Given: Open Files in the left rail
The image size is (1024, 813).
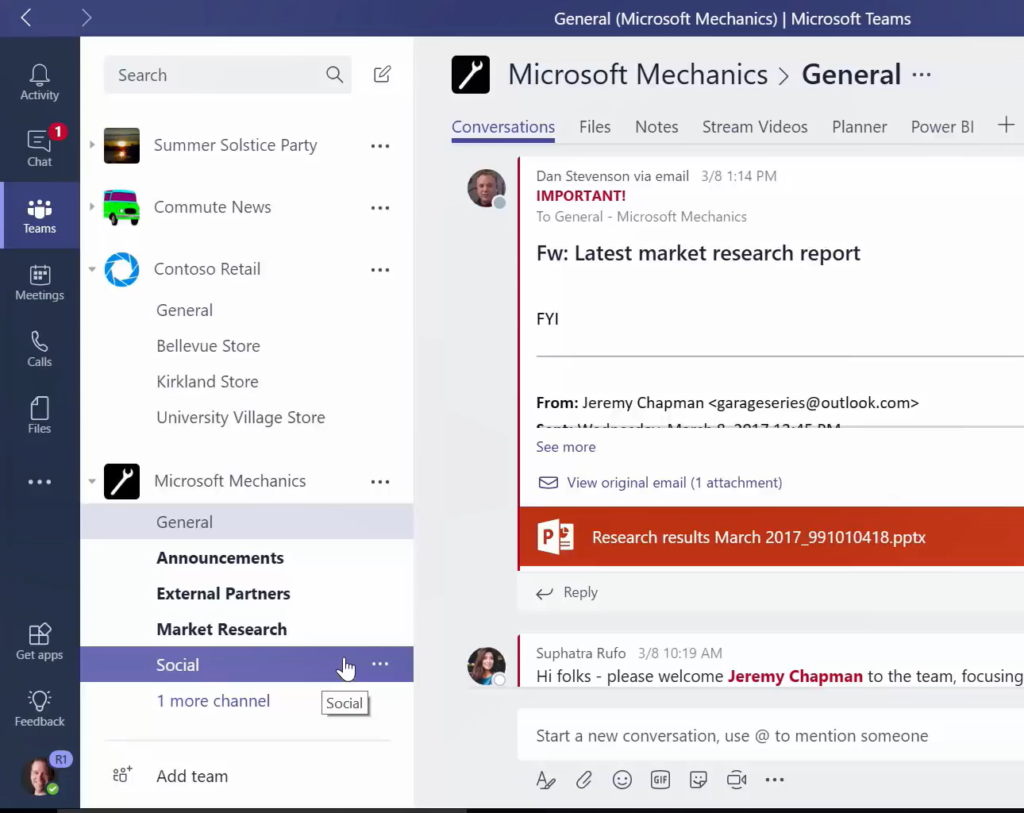Looking at the screenshot, I should point(39,415).
